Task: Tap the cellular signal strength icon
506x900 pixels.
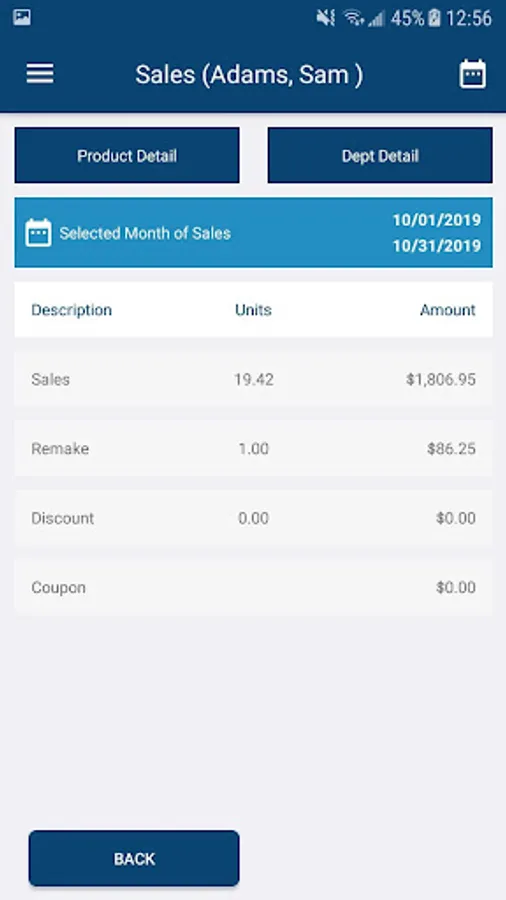Action: (x=376, y=19)
